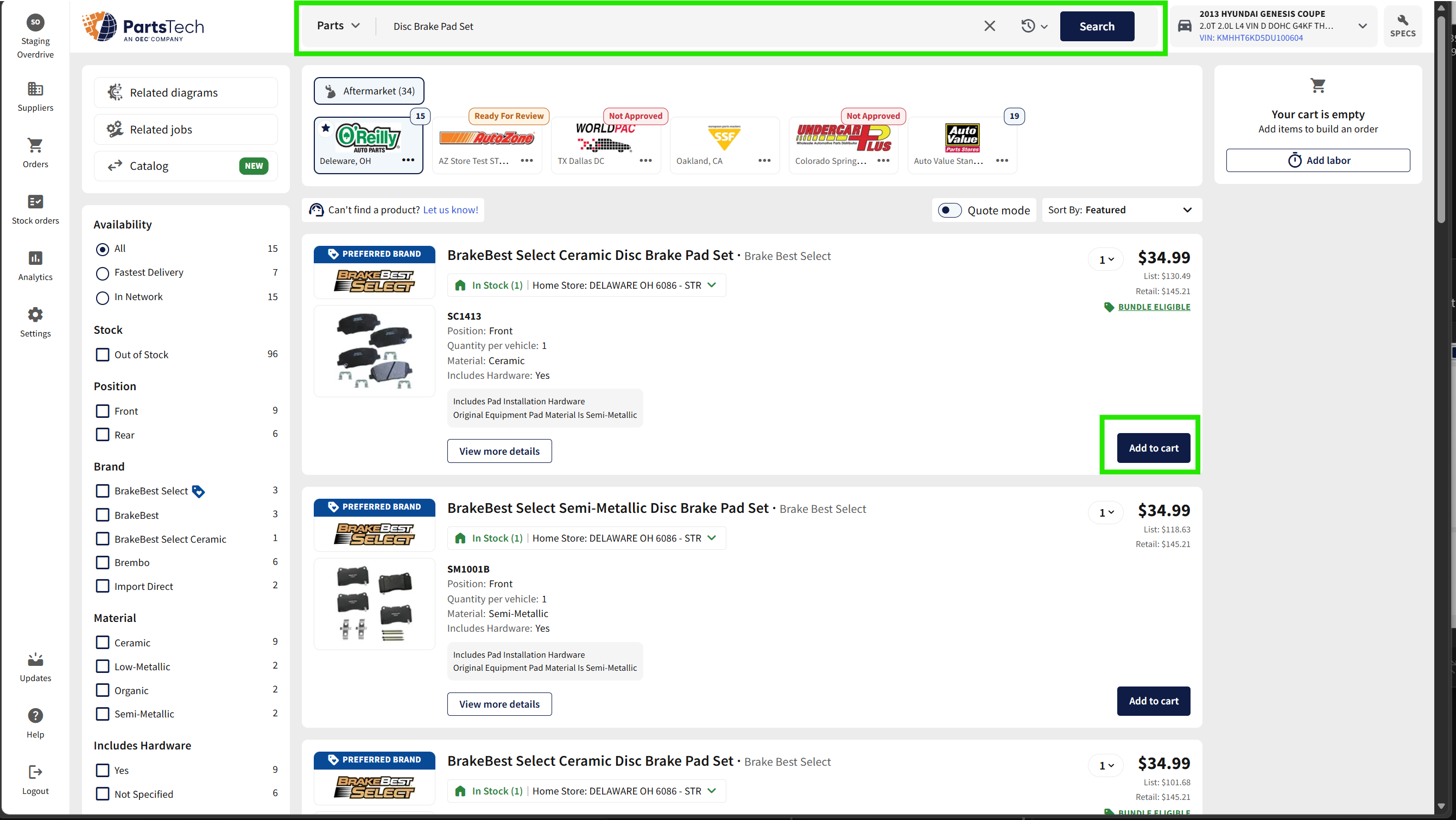The image size is (1456, 820).
Task: Open quantity dropdown for SM1001B pad set
Action: (1105, 513)
